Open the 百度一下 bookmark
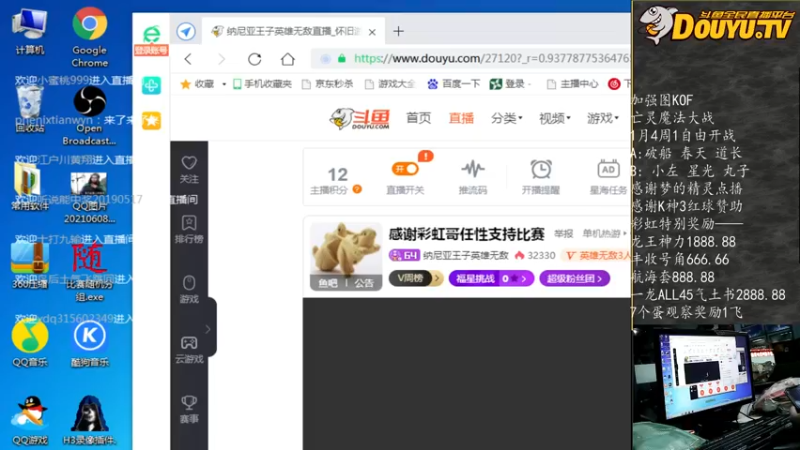This screenshot has height=450, width=800. (454, 84)
